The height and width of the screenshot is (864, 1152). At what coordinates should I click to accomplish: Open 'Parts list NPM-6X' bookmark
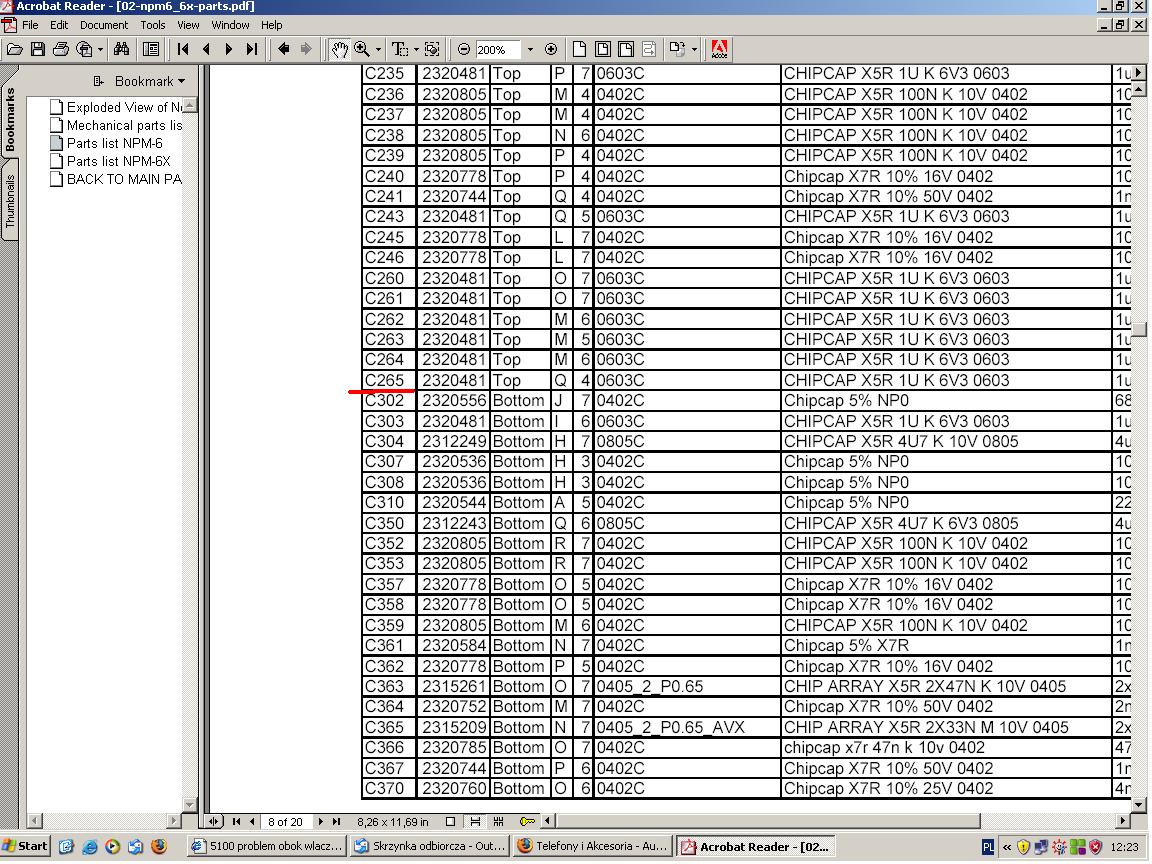(110, 161)
